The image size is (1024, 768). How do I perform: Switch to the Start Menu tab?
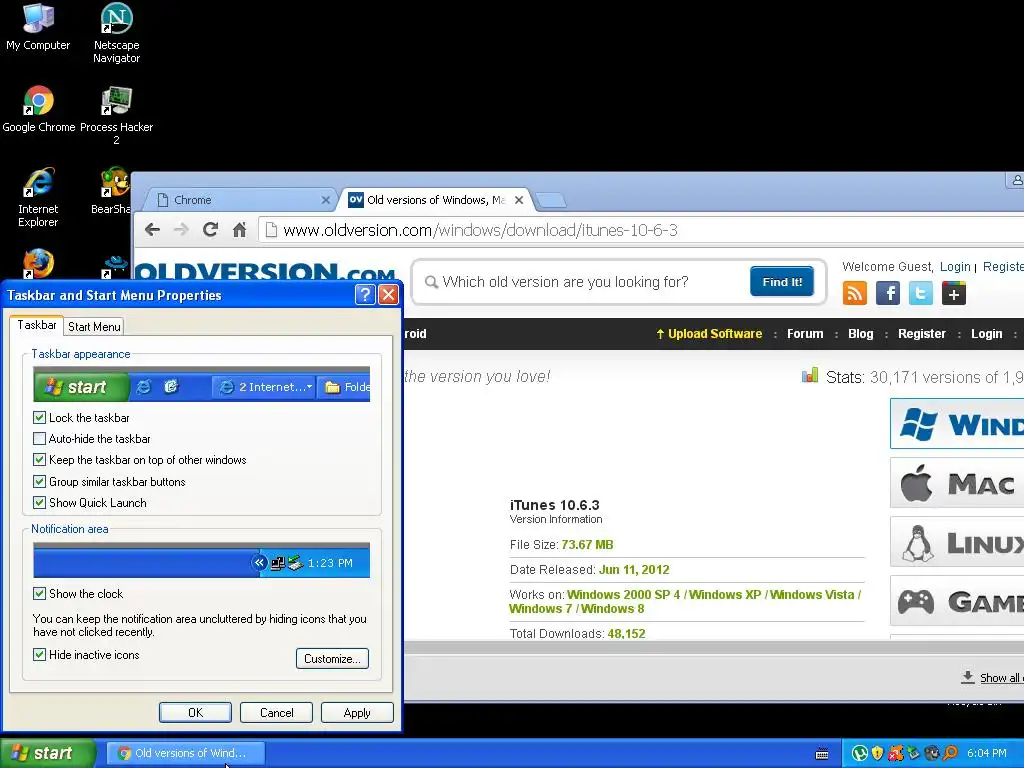(94, 327)
